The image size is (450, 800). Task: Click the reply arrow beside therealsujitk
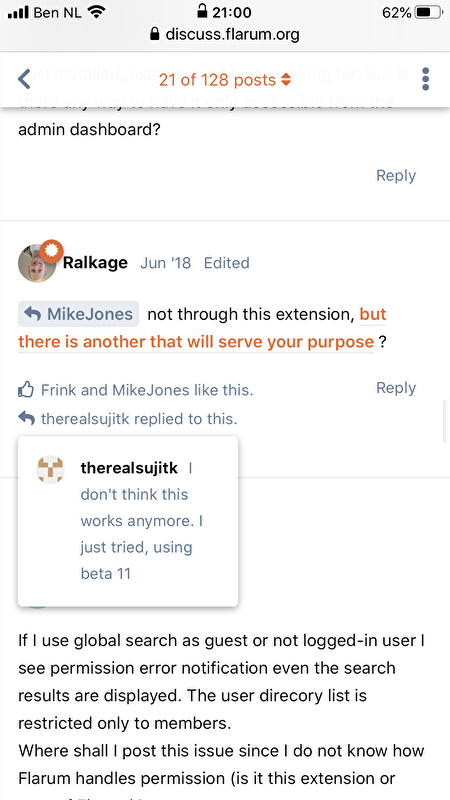[x=26, y=418]
